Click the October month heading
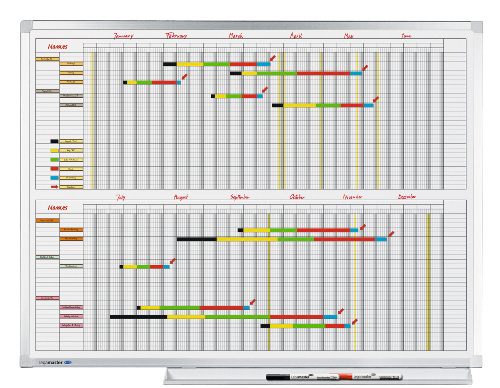The image size is (500, 388). pyautogui.click(x=297, y=197)
